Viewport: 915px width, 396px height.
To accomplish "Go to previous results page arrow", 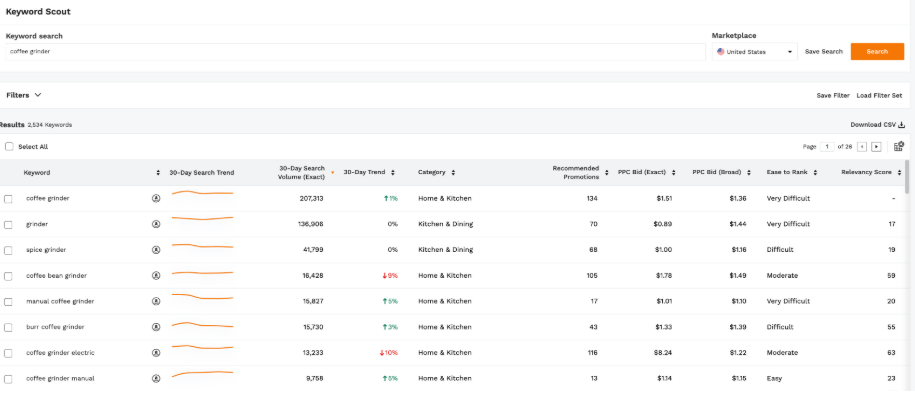I will [x=862, y=147].
